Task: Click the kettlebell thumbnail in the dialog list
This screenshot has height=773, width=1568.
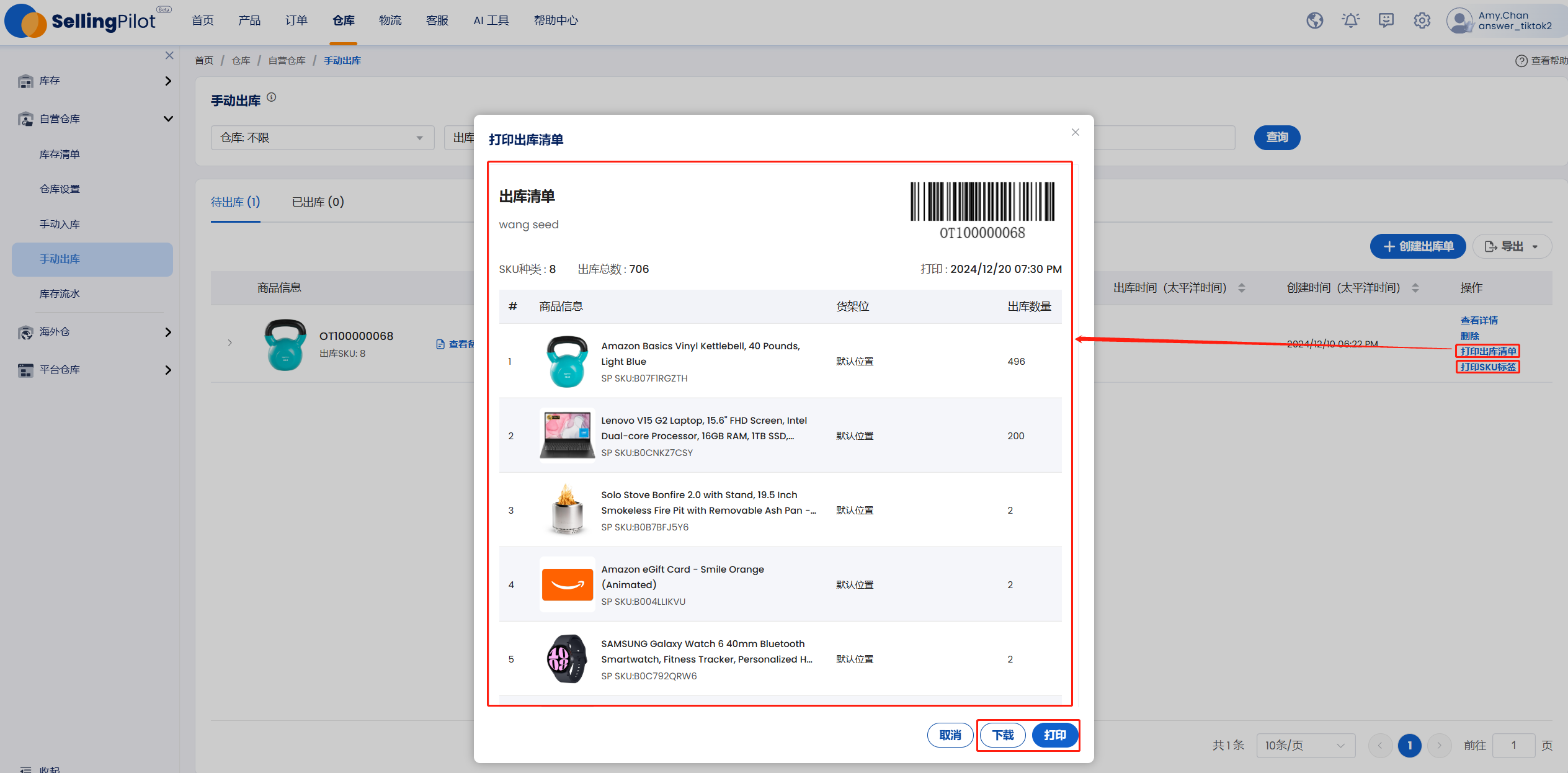Action: [x=567, y=361]
